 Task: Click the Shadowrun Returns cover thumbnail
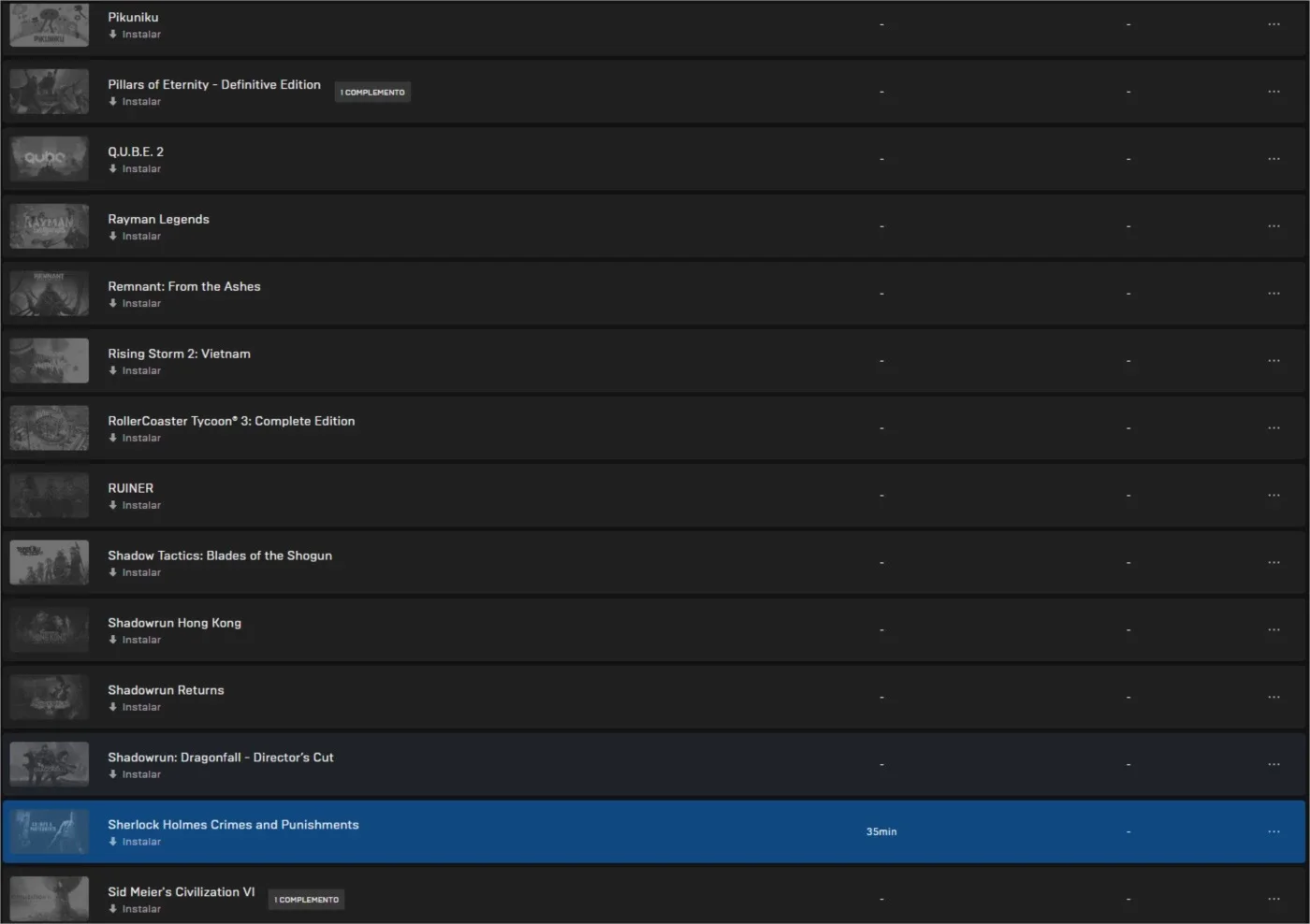pyautogui.click(x=49, y=698)
